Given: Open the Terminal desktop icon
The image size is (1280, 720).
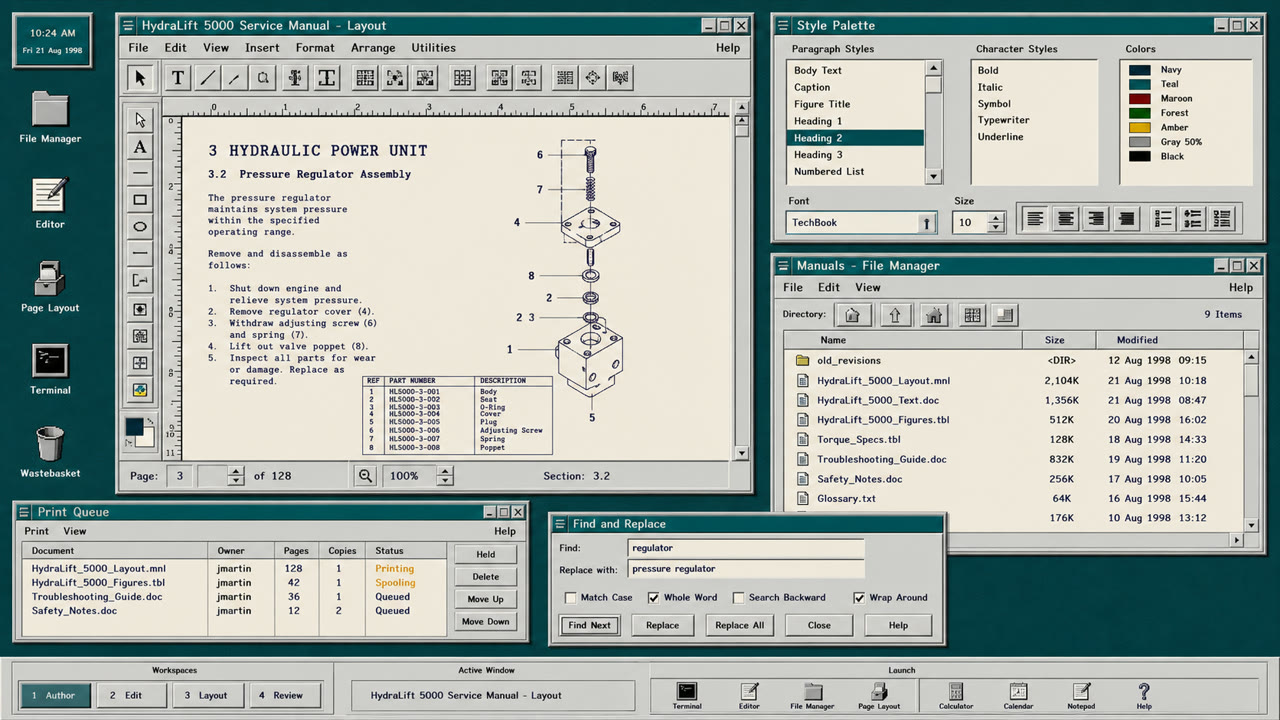Looking at the screenshot, I should [x=50, y=368].
